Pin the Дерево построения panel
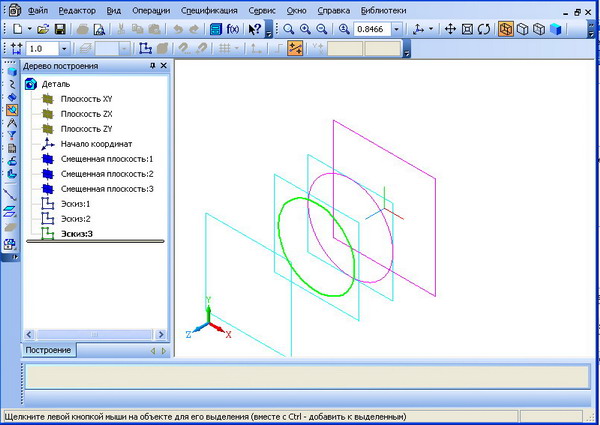Image resolution: width=600 pixels, height=425 pixels. (153, 66)
